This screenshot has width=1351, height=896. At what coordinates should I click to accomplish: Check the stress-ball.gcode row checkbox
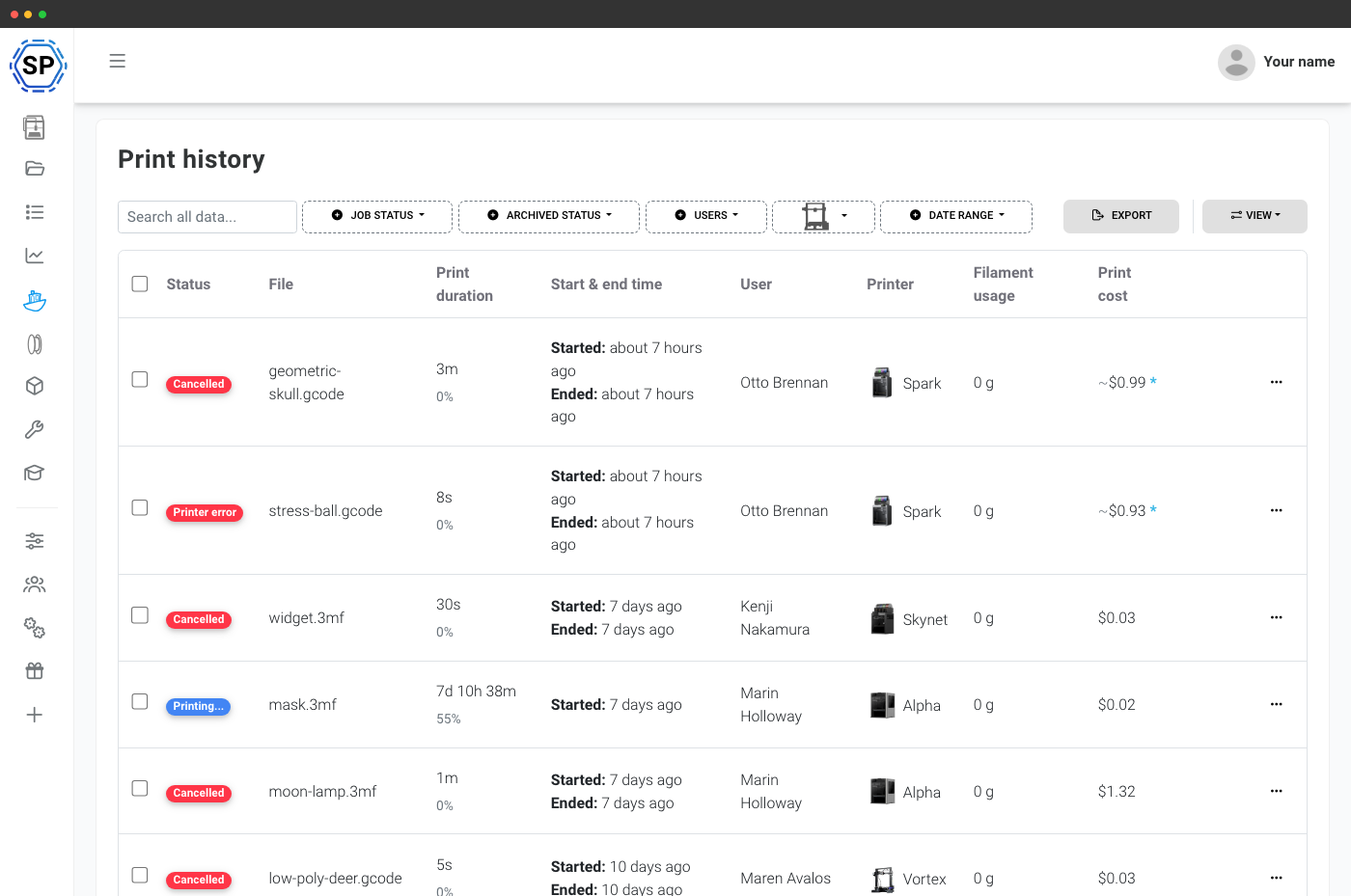click(140, 507)
